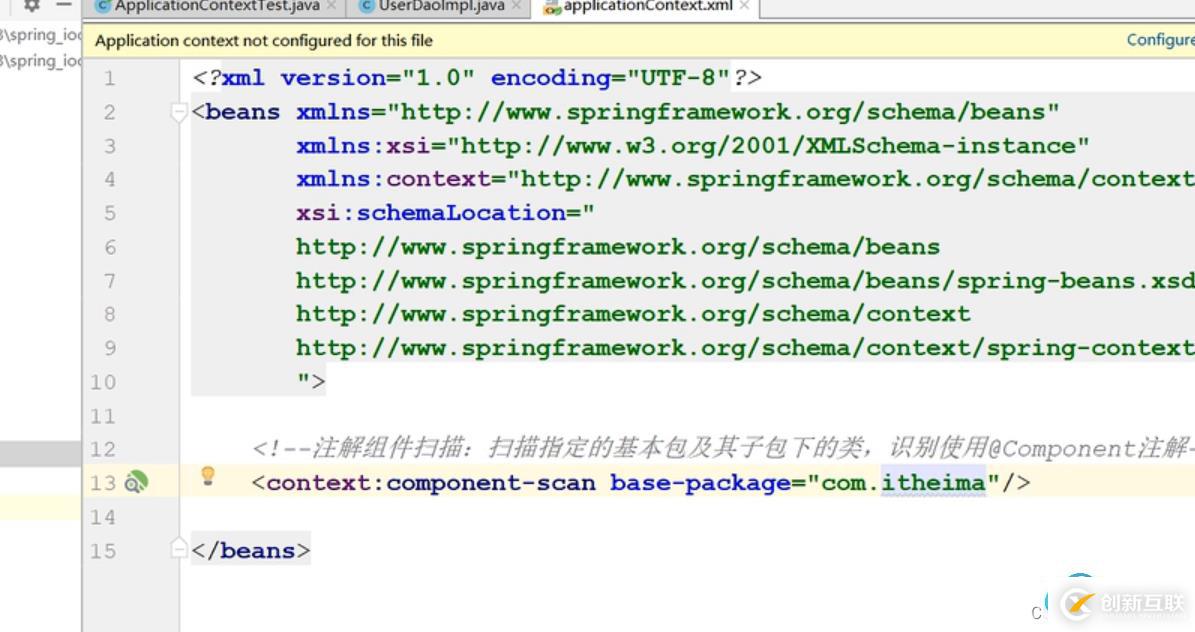Select the first spring_ioc path in project tree
Viewport: 1195px width, 632px height.
[40, 34]
